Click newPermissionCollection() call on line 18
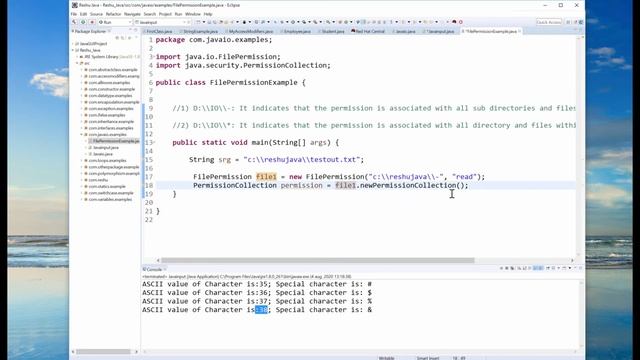The height and width of the screenshot is (360, 640). [x=412, y=185]
